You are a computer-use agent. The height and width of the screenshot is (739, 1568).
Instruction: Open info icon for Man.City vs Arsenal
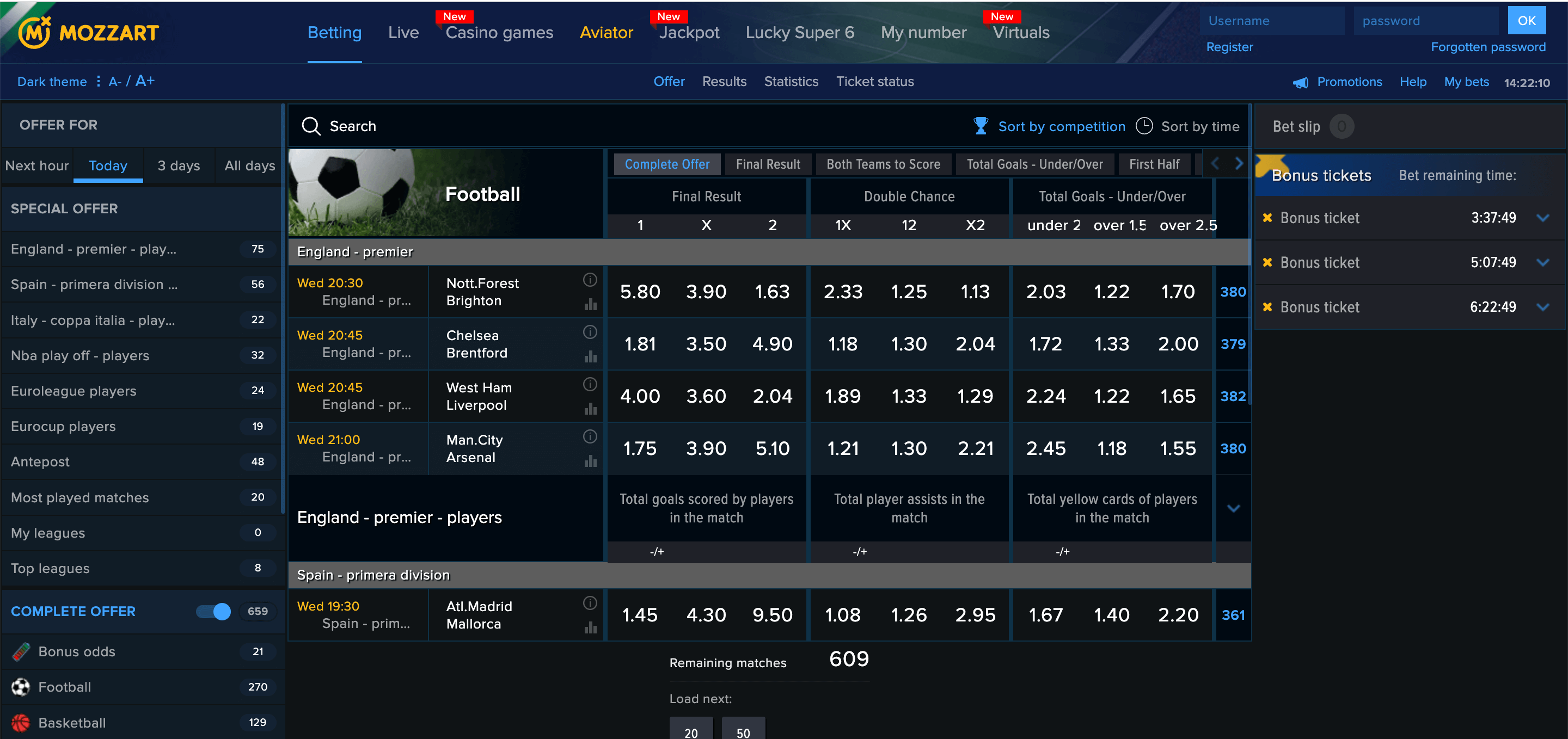pos(590,437)
